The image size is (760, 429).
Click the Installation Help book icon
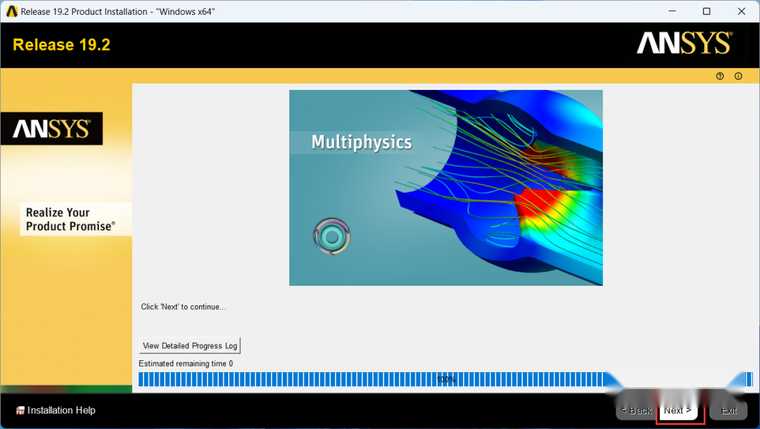point(20,411)
